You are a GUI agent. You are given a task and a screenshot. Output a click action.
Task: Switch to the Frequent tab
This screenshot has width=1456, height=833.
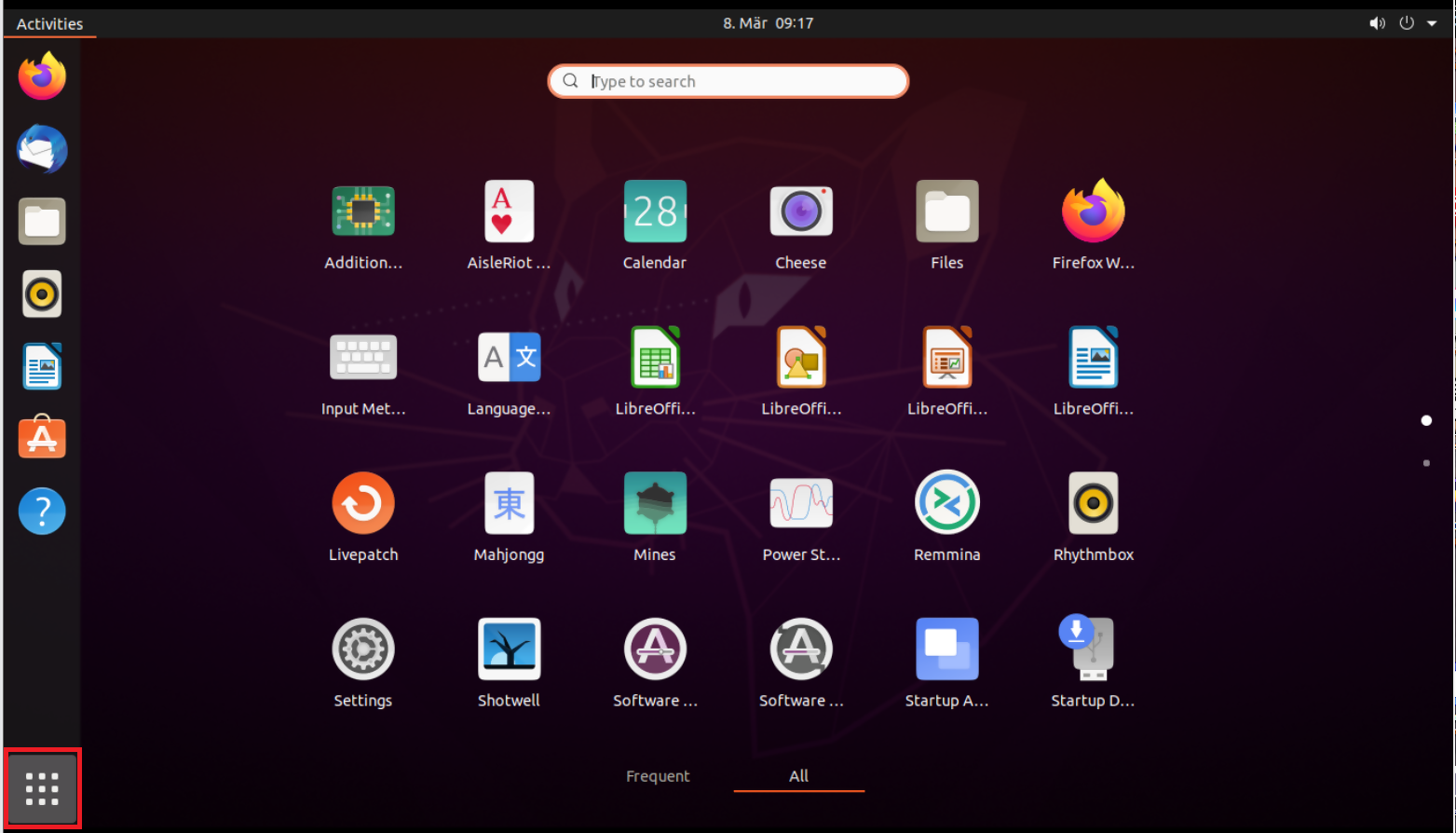(658, 776)
